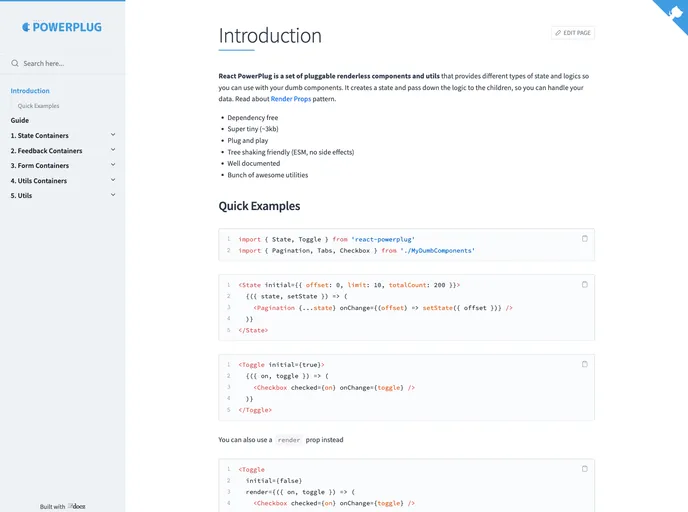Copy the import statements code block

click(584, 239)
